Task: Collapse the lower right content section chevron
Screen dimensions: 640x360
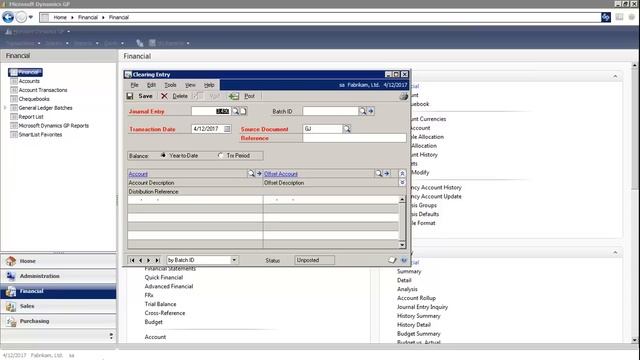Action: (615, 253)
